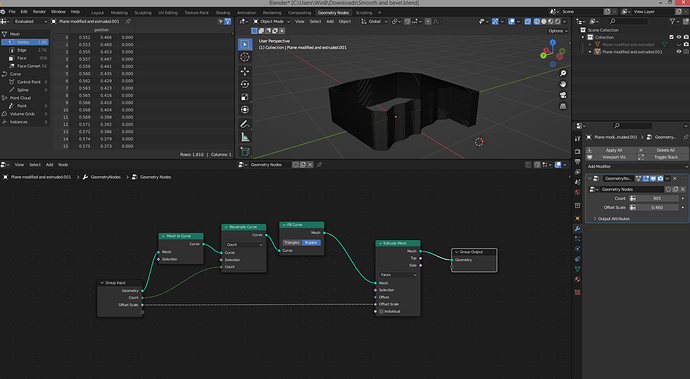The image size is (690, 379).
Task: Open Render properties tab
Action: [x=577, y=151]
